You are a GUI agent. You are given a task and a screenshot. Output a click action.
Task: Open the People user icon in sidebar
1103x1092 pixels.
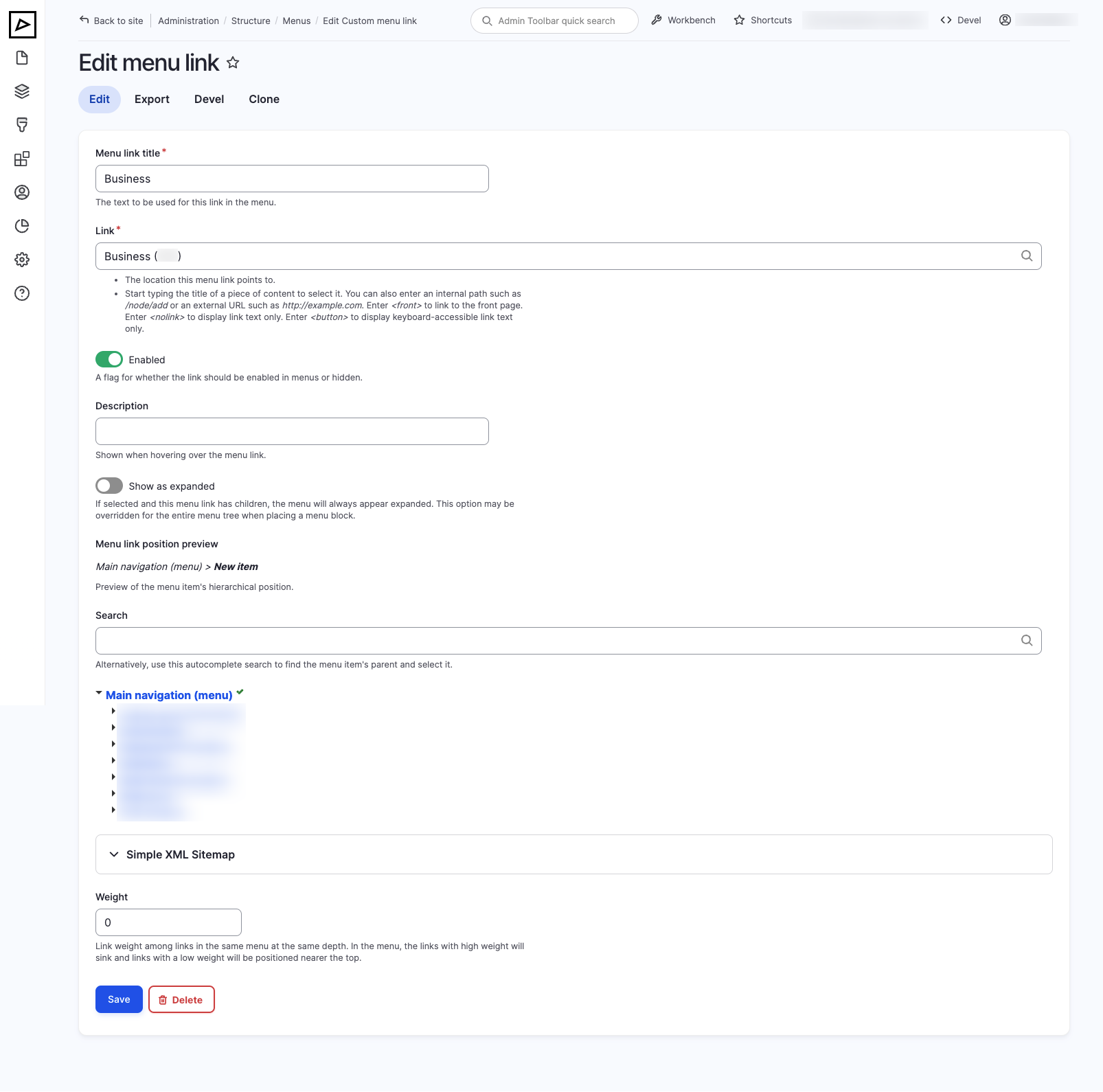22,192
